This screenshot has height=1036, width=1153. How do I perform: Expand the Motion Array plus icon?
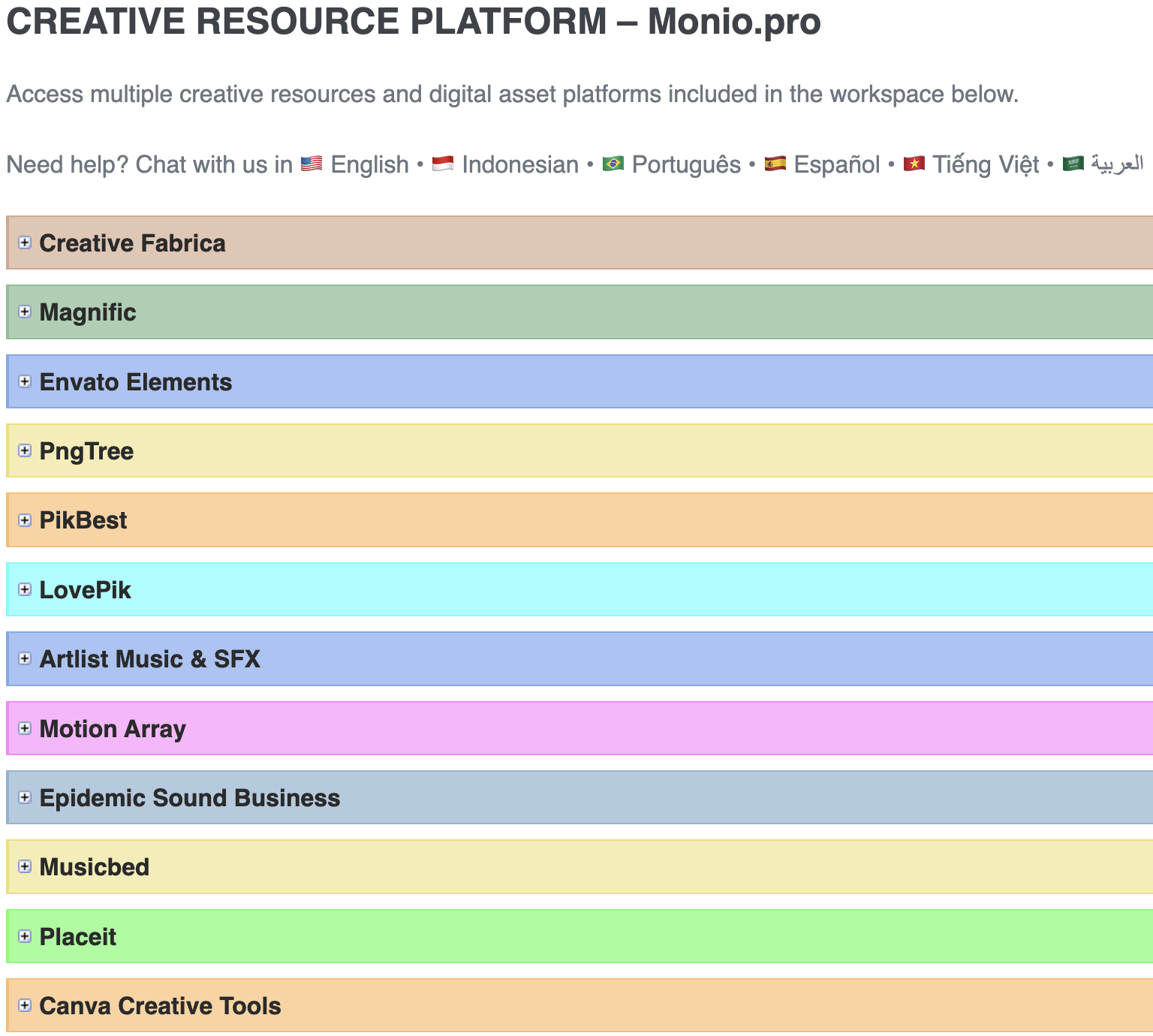point(25,728)
